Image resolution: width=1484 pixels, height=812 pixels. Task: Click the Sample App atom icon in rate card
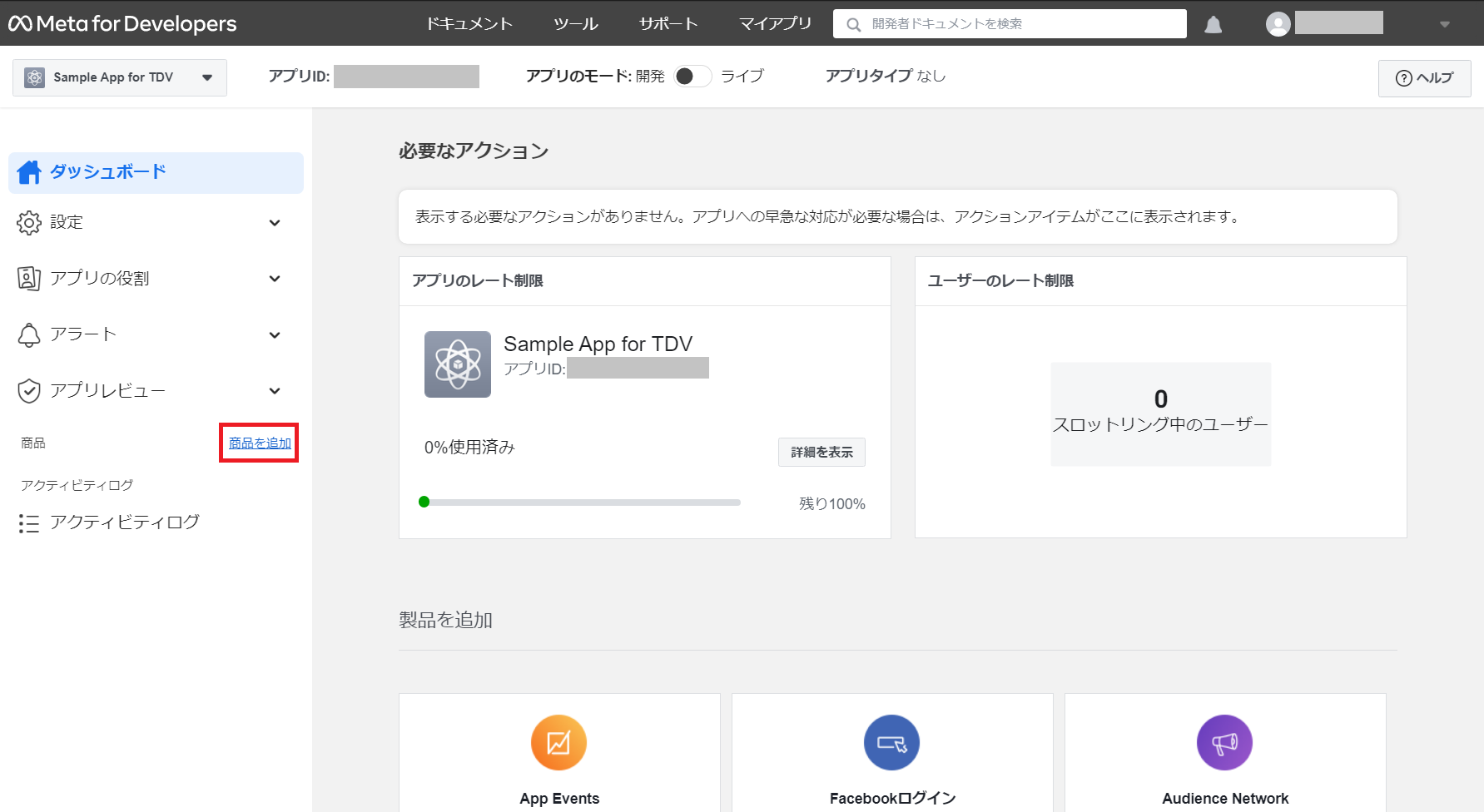tap(458, 364)
